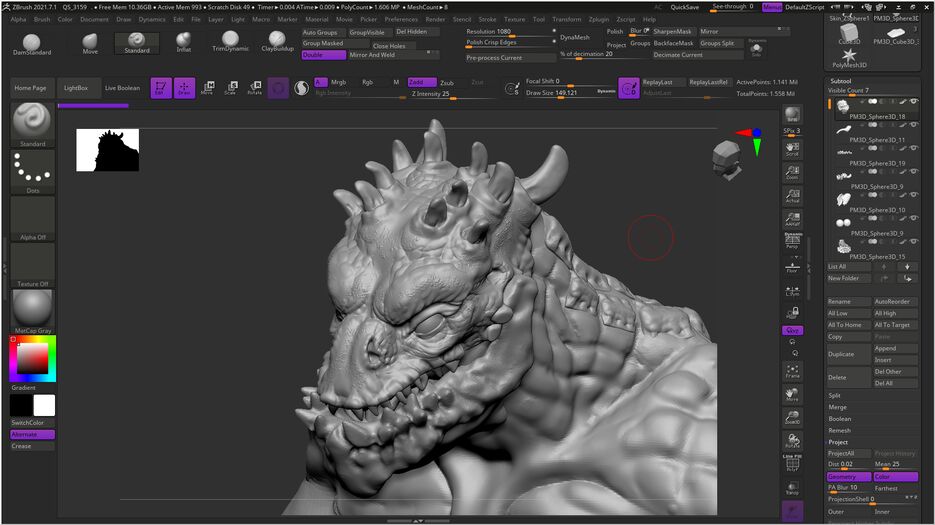
Task: Click the silhouette thumbnail preview
Action: pyautogui.click(x=107, y=150)
